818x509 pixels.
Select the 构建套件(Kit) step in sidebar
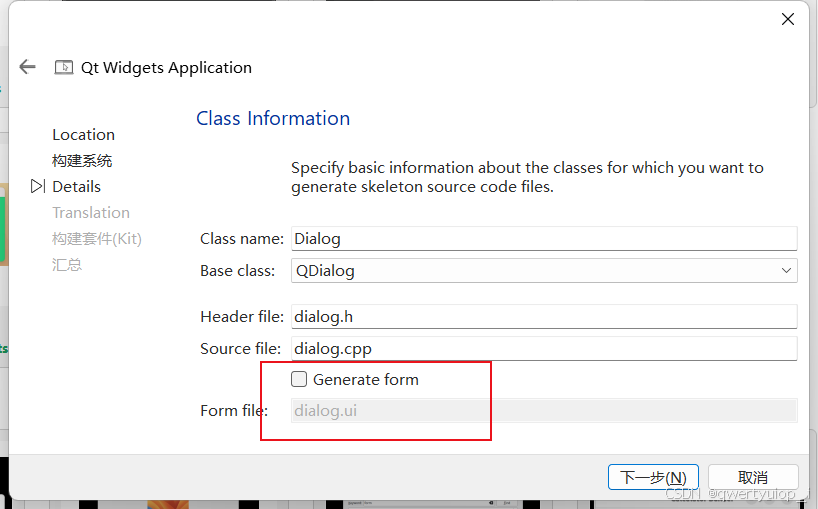tap(97, 239)
